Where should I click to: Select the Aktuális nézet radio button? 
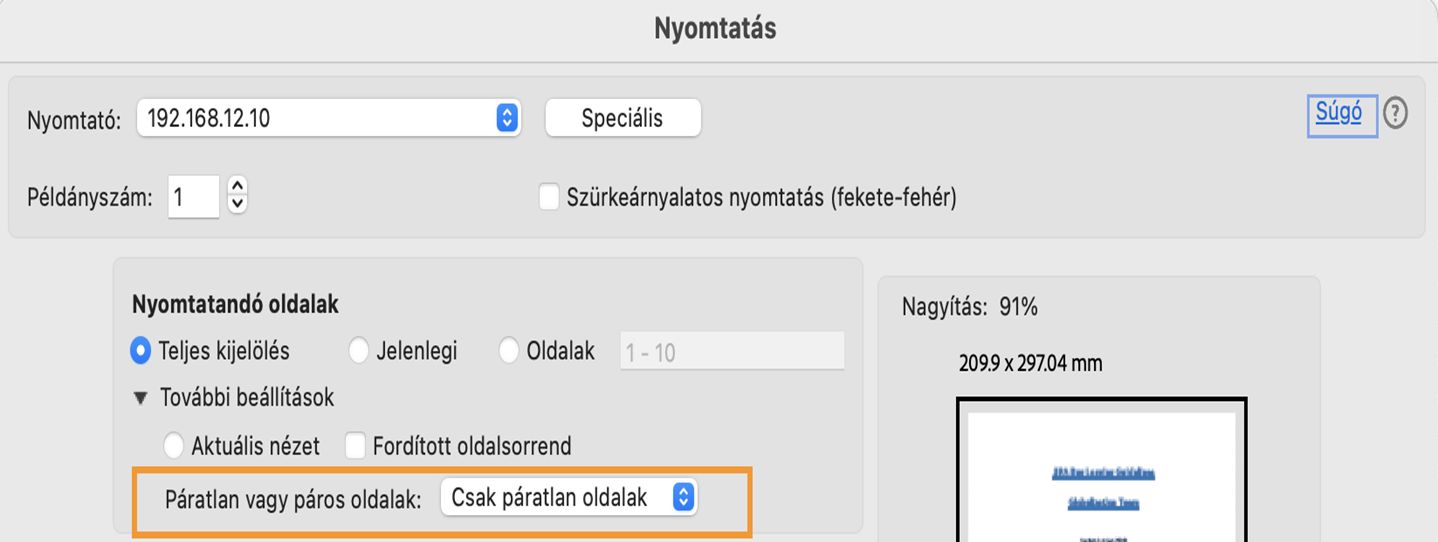click(x=174, y=445)
